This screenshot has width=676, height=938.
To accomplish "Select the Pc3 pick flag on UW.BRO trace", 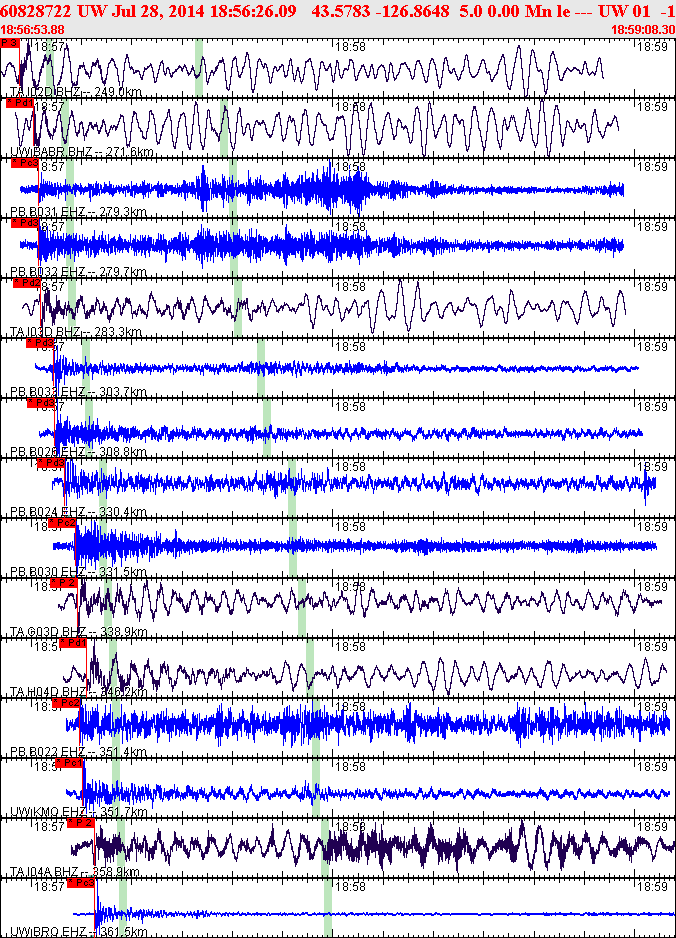I will (81, 882).
